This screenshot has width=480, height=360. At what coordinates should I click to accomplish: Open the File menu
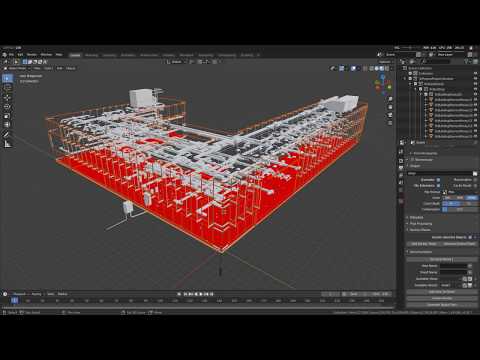coord(11,55)
